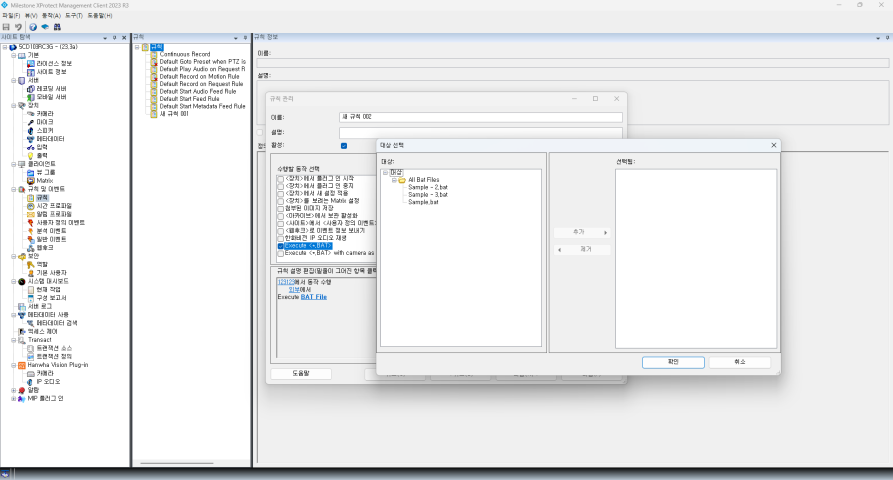Viewport: 893px width, 480px height.
Task: Open the Matrix item under 클라이언트
Action: (x=44, y=180)
